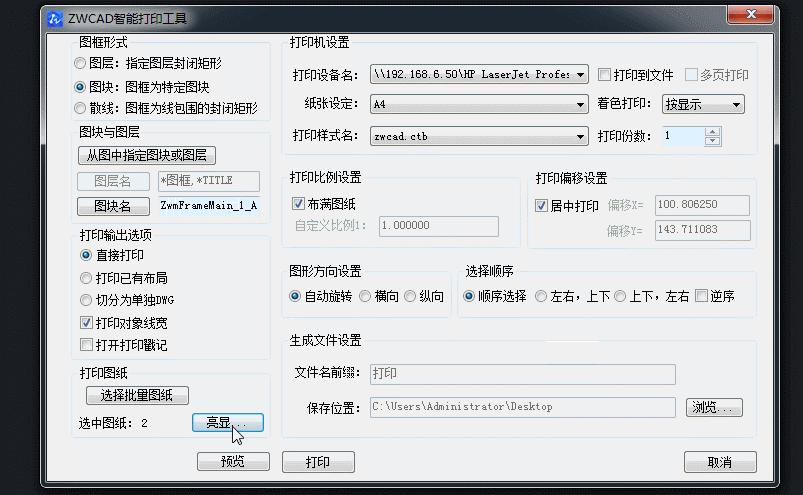Click the *图框,*TITLE layer name field
Image resolution: width=803 pixels, height=495 pixels.
pos(209,181)
